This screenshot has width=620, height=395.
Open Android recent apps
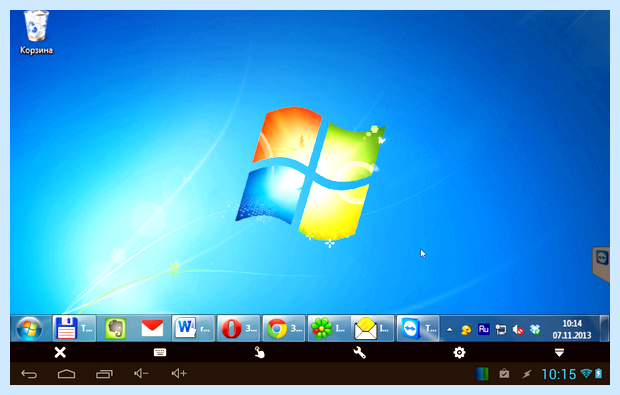tap(104, 374)
